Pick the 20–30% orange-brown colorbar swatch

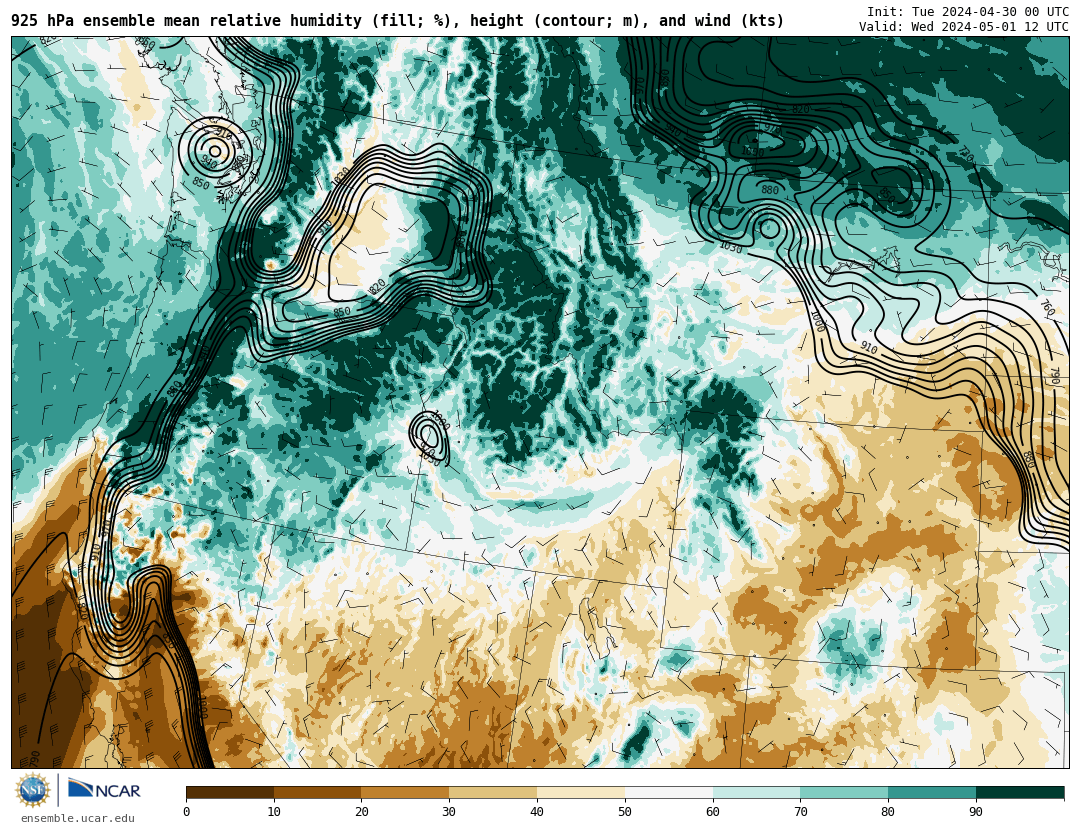405,793
